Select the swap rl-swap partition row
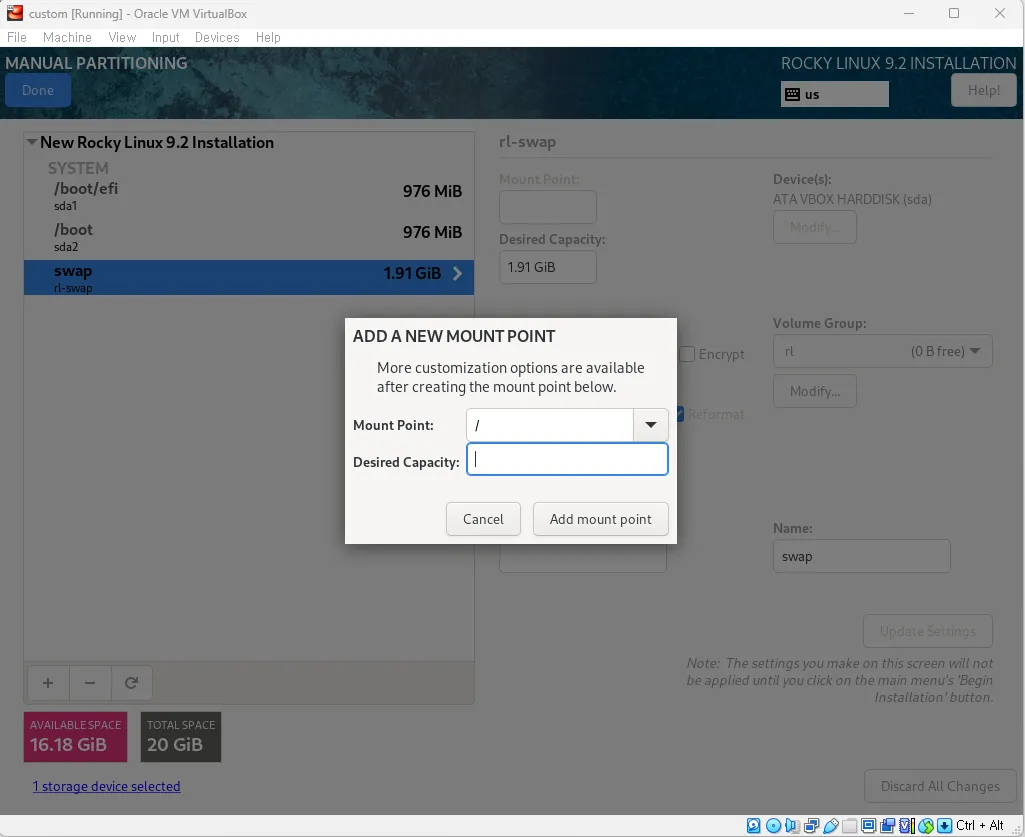Viewport: 1025px width, 837px height. click(249, 277)
